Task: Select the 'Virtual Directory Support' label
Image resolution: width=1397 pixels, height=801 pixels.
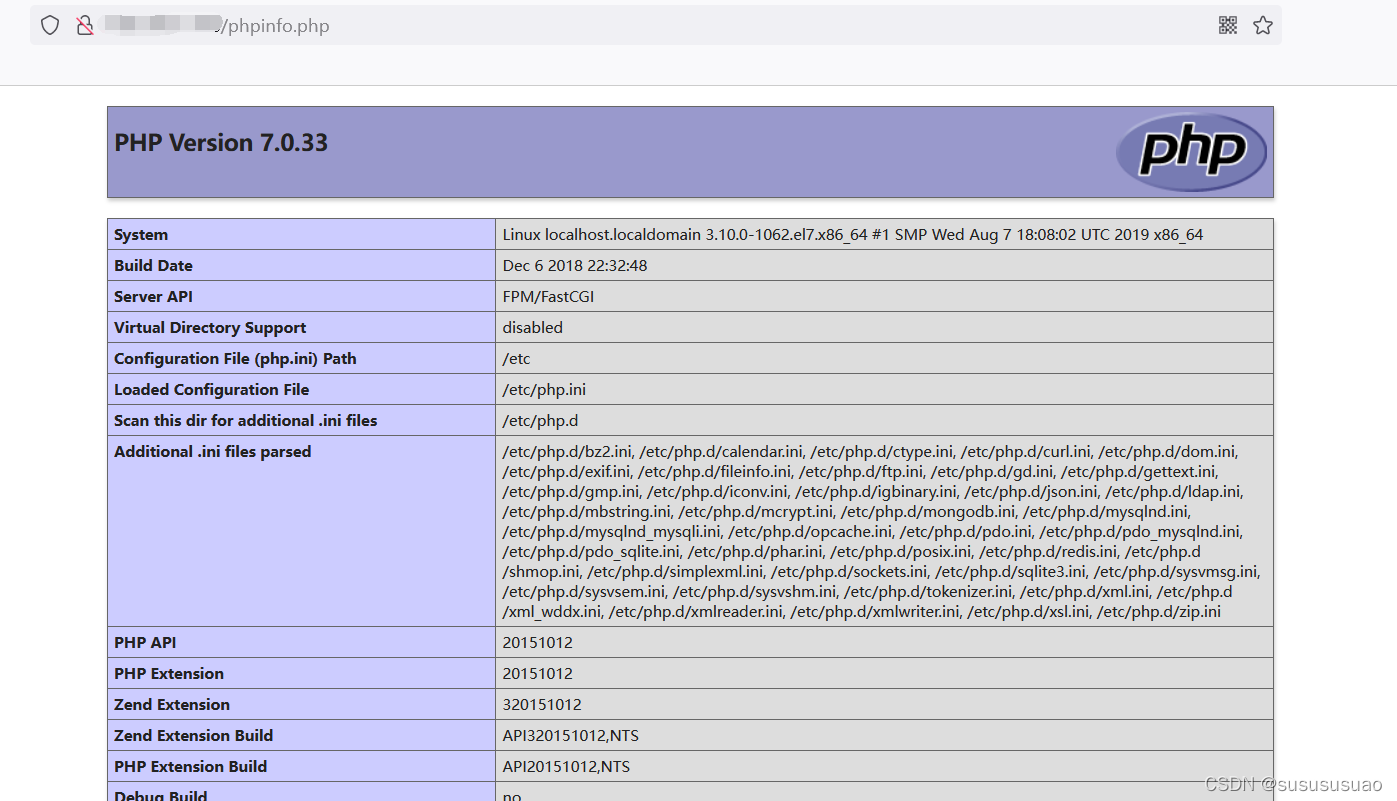Action: click(210, 328)
